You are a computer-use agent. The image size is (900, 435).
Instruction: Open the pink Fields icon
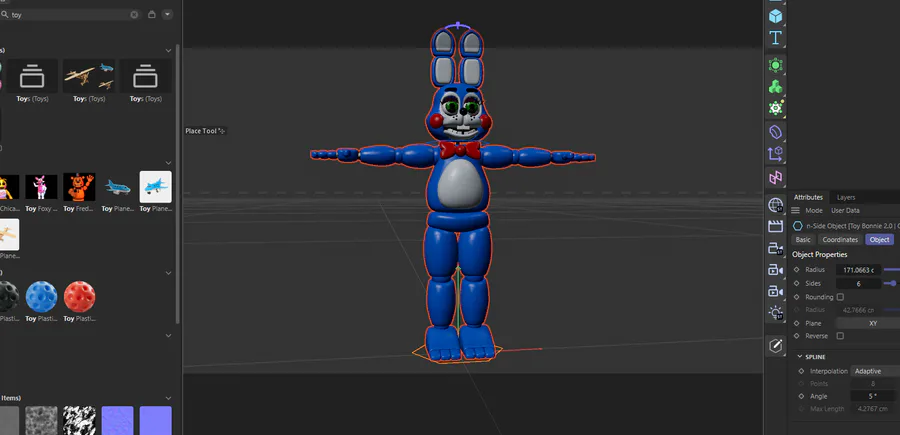[x=775, y=177]
